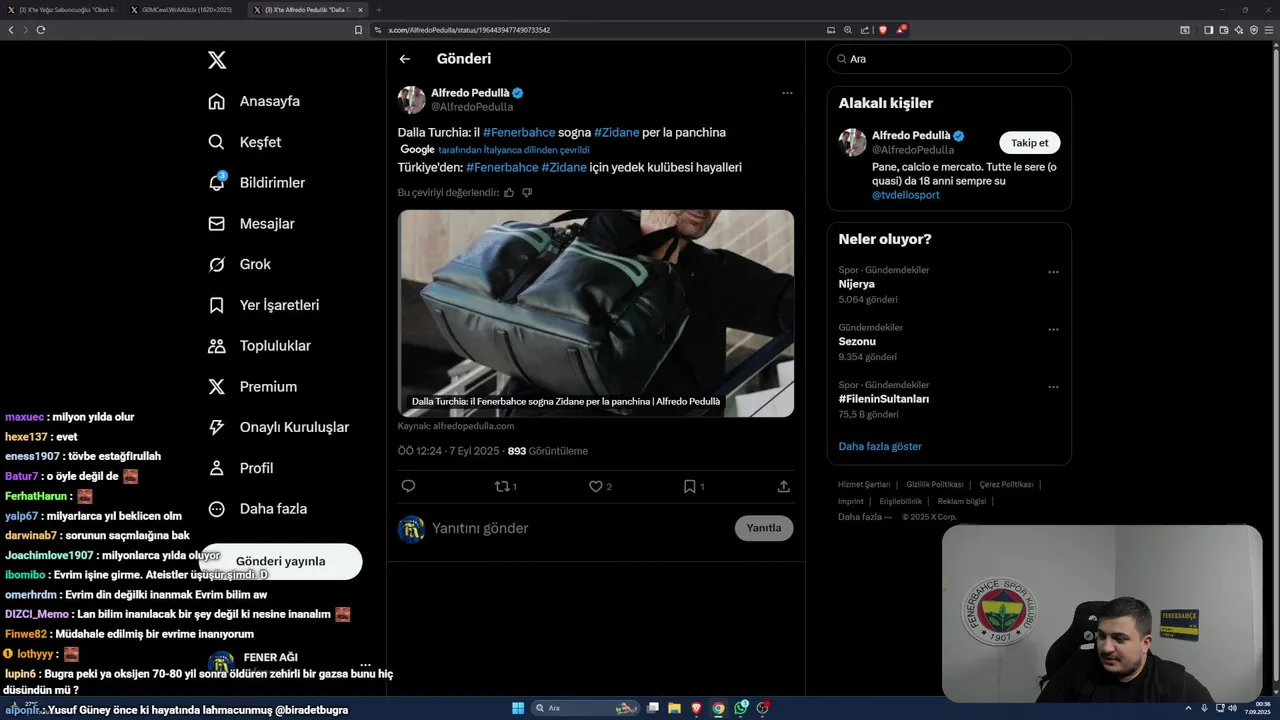The image size is (1280, 720).
Task: Expand Daha fazla menu in sidebar
Action: point(257,509)
